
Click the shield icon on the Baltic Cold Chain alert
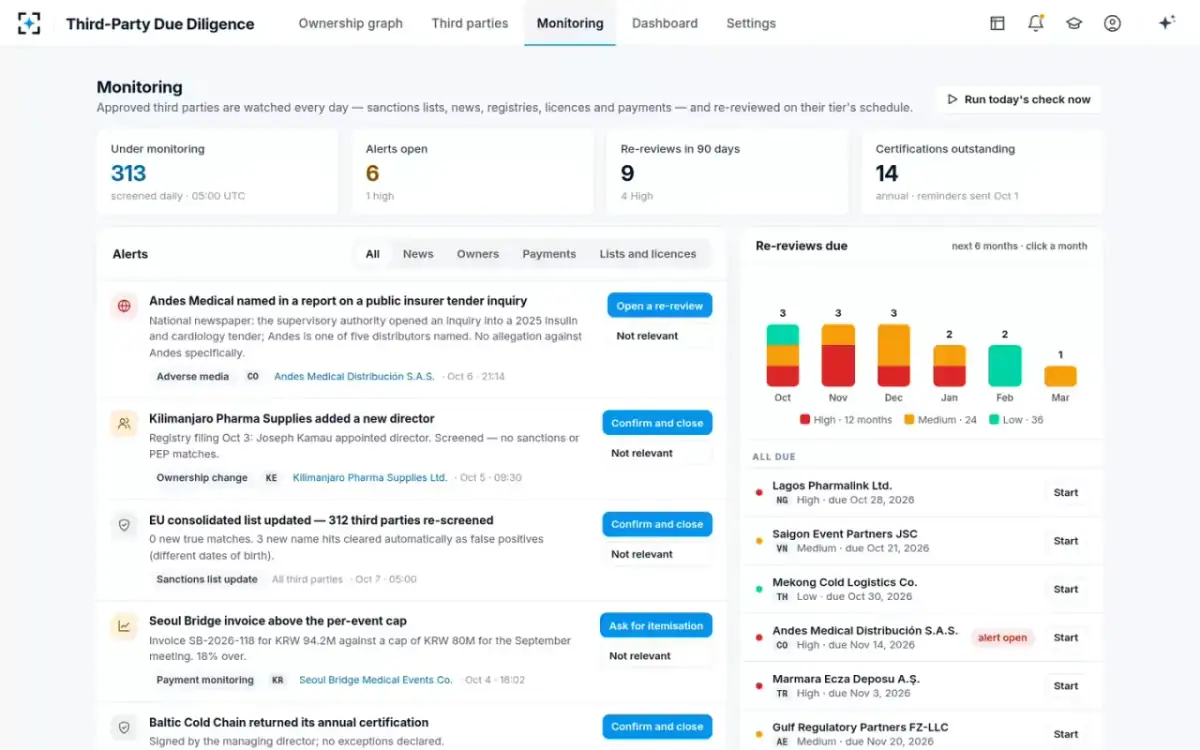[124, 727]
